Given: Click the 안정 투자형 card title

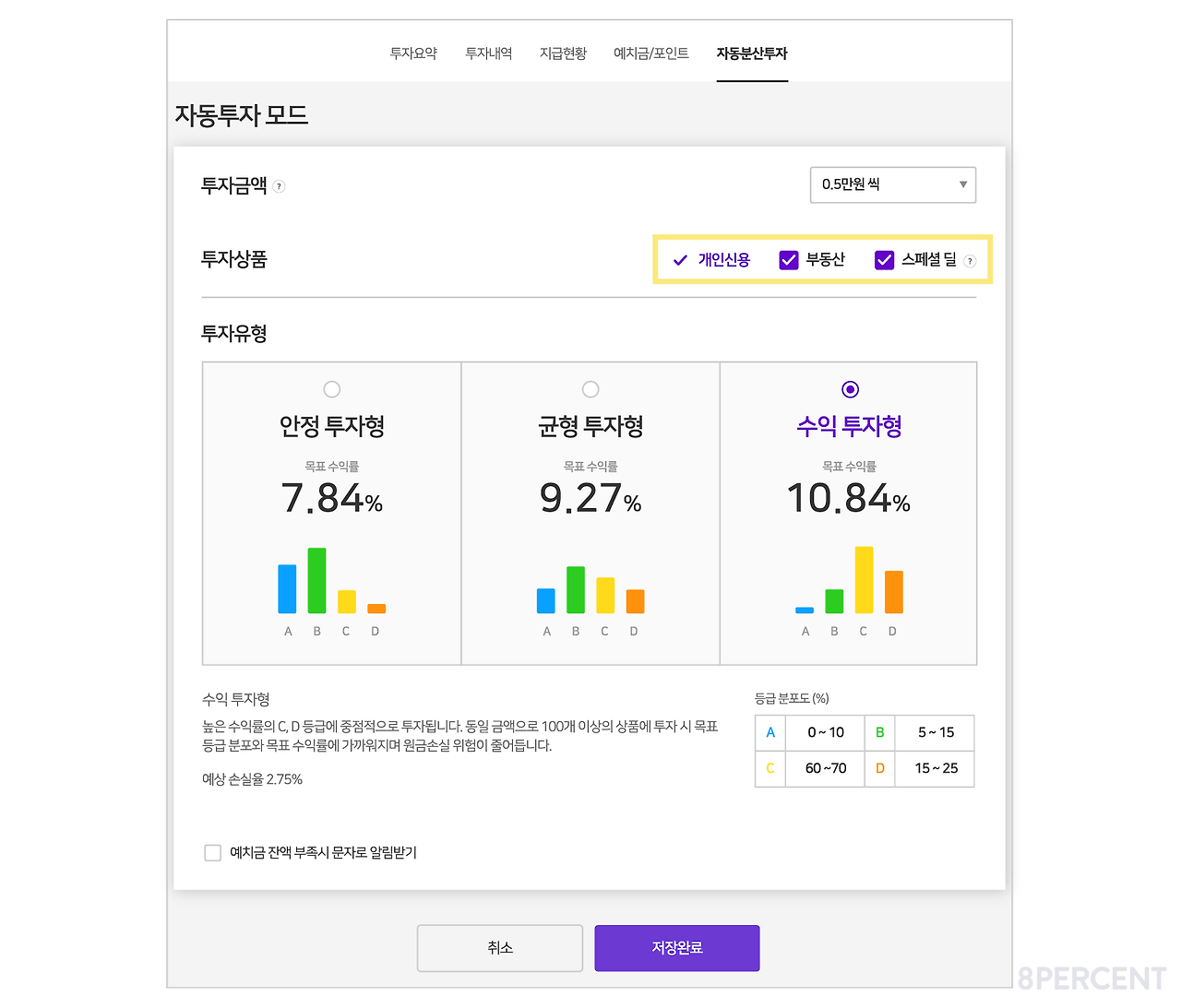Looking at the screenshot, I should point(332,426).
